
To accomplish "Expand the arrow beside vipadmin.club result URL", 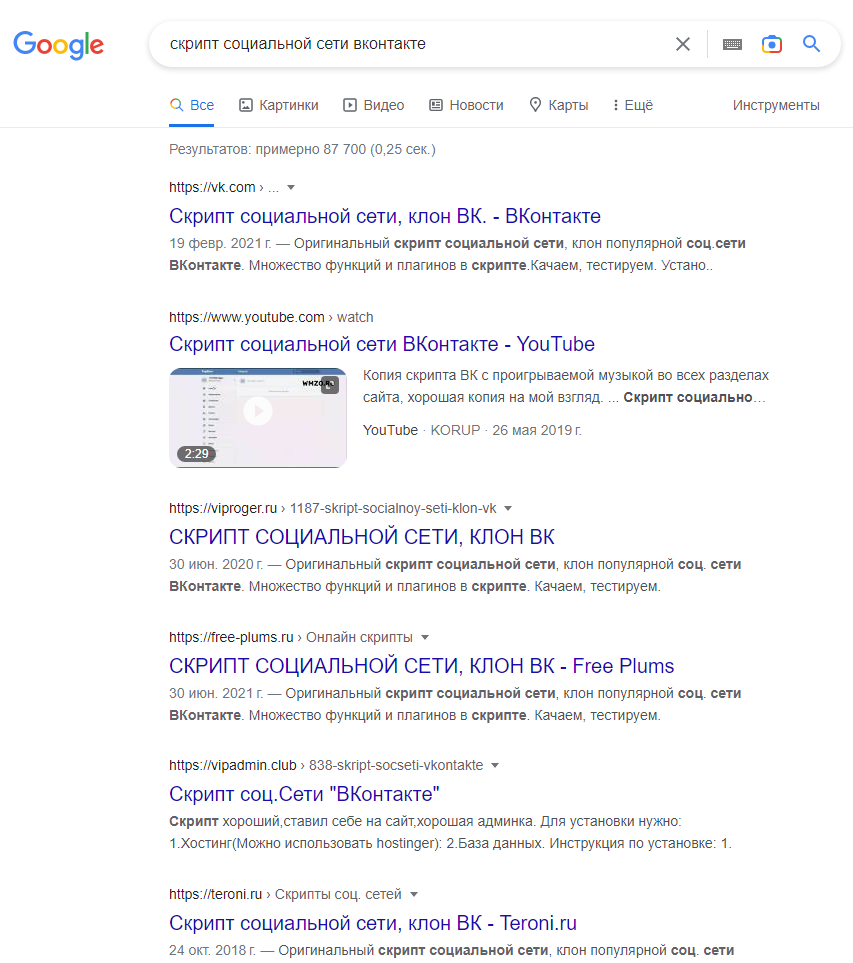I will pyautogui.click(x=495, y=765).
